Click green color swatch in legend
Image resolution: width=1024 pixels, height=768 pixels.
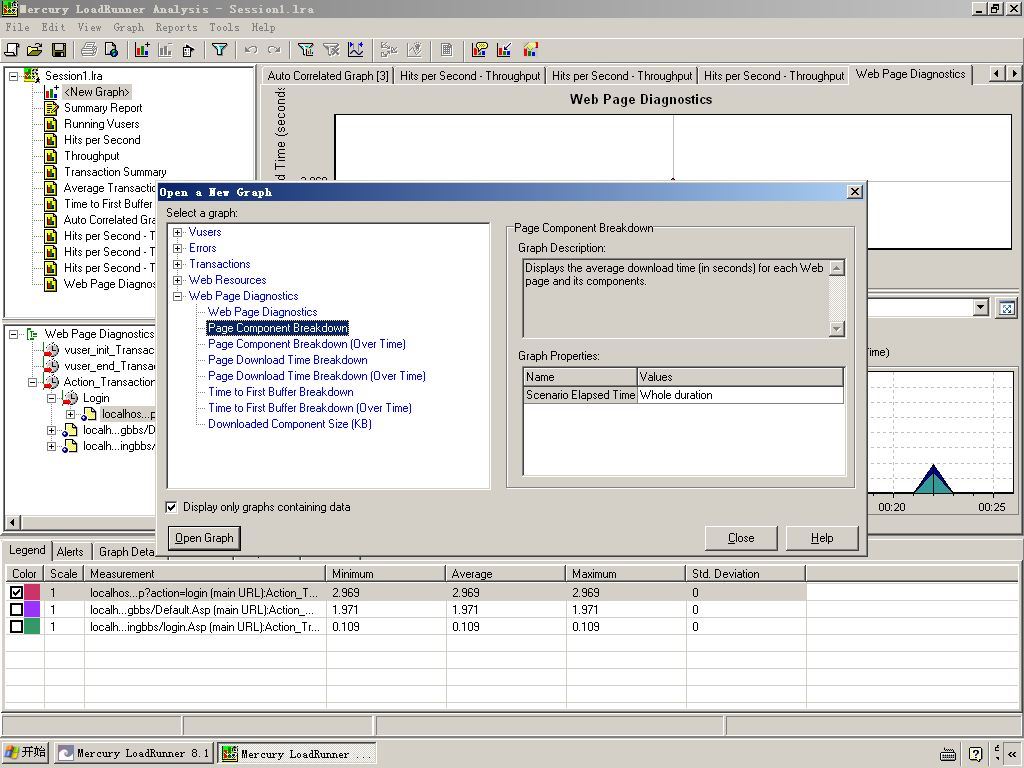[x=33, y=626]
